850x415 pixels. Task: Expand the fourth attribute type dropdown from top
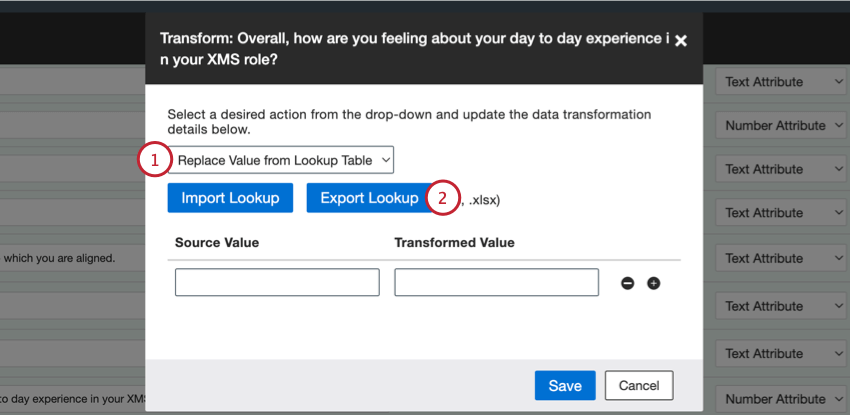(782, 212)
